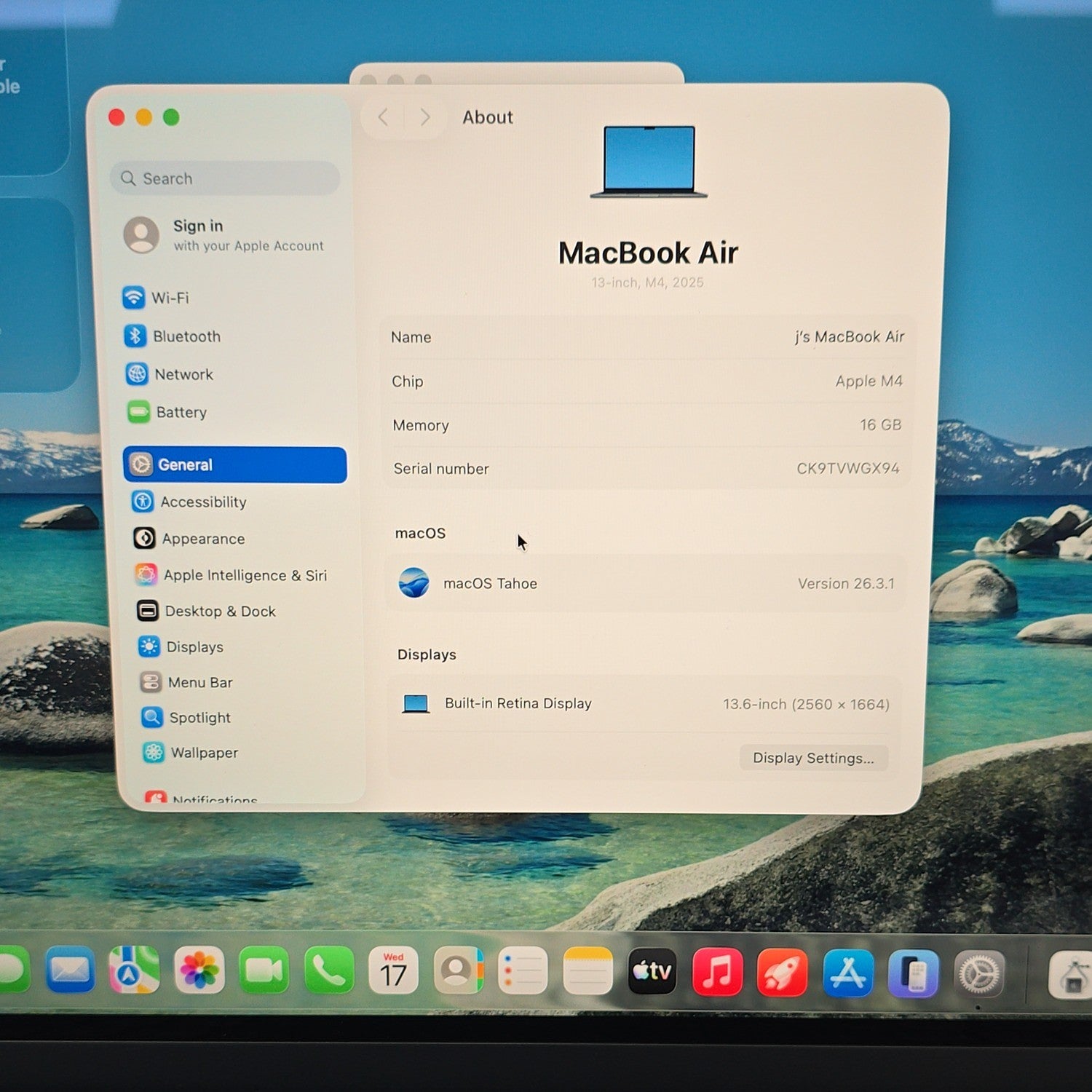Go forward using the right chevron
This screenshot has height=1092, width=1092.
425,117
